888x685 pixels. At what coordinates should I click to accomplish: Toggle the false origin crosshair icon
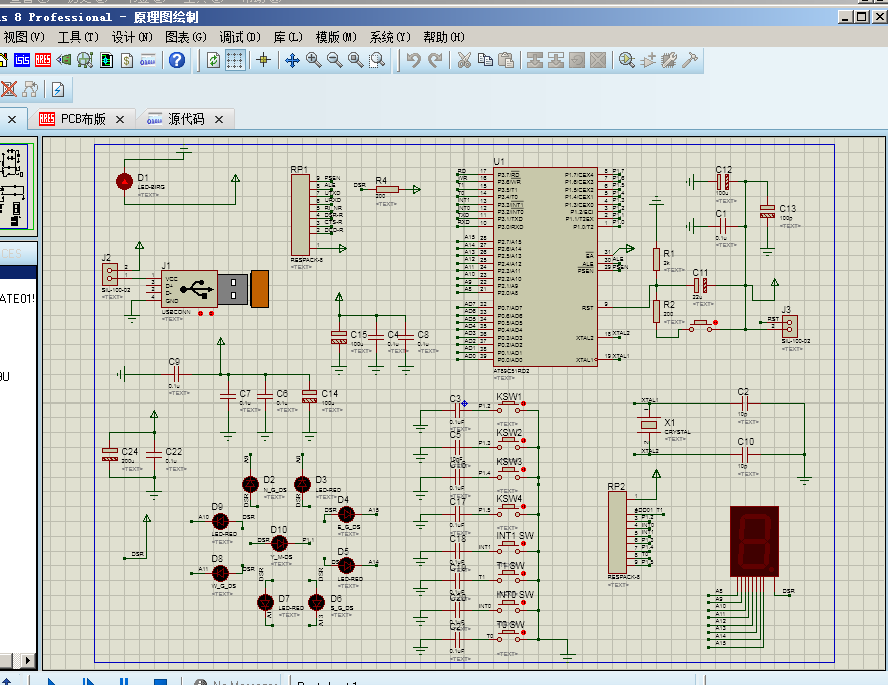point(264,60)
